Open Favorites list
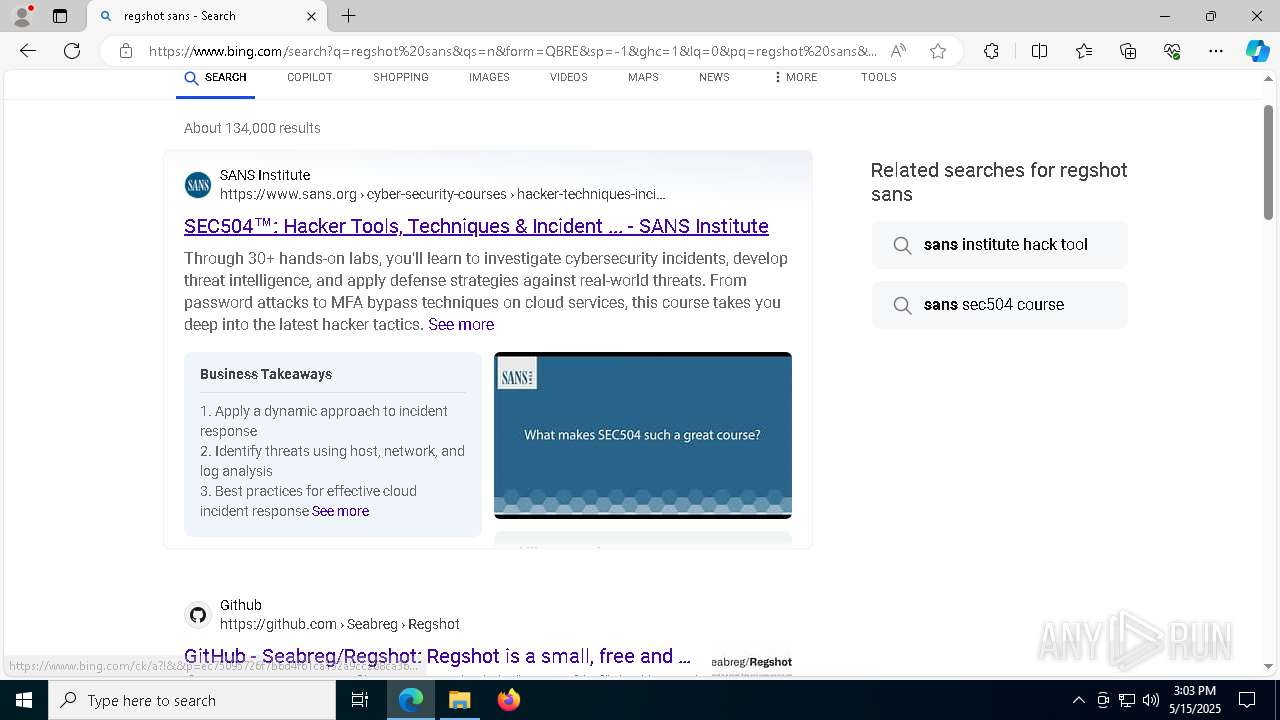 click(1084, 51)
